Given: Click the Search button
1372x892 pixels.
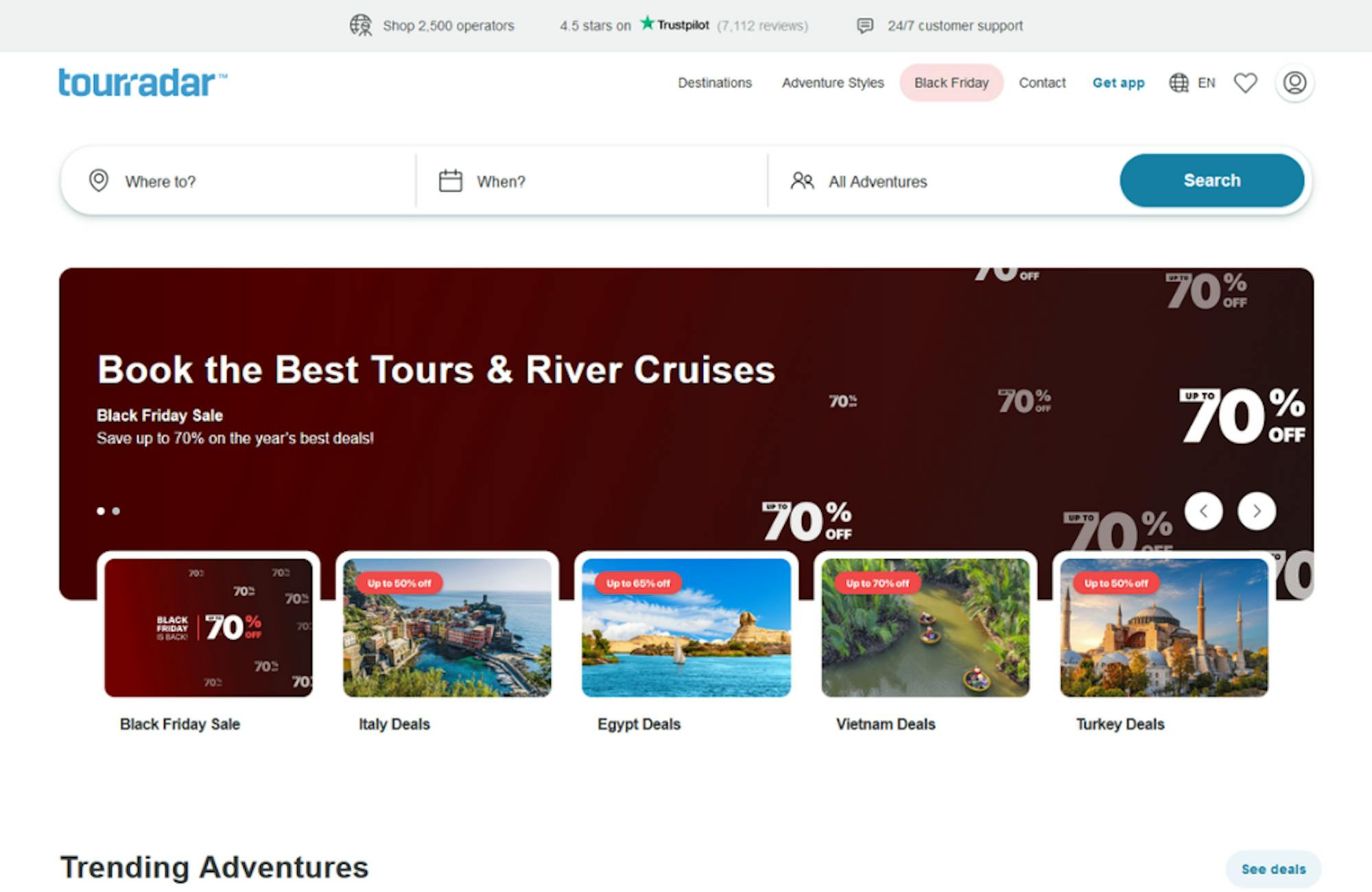Looking at the screenshot, I should click(1211, 180).
